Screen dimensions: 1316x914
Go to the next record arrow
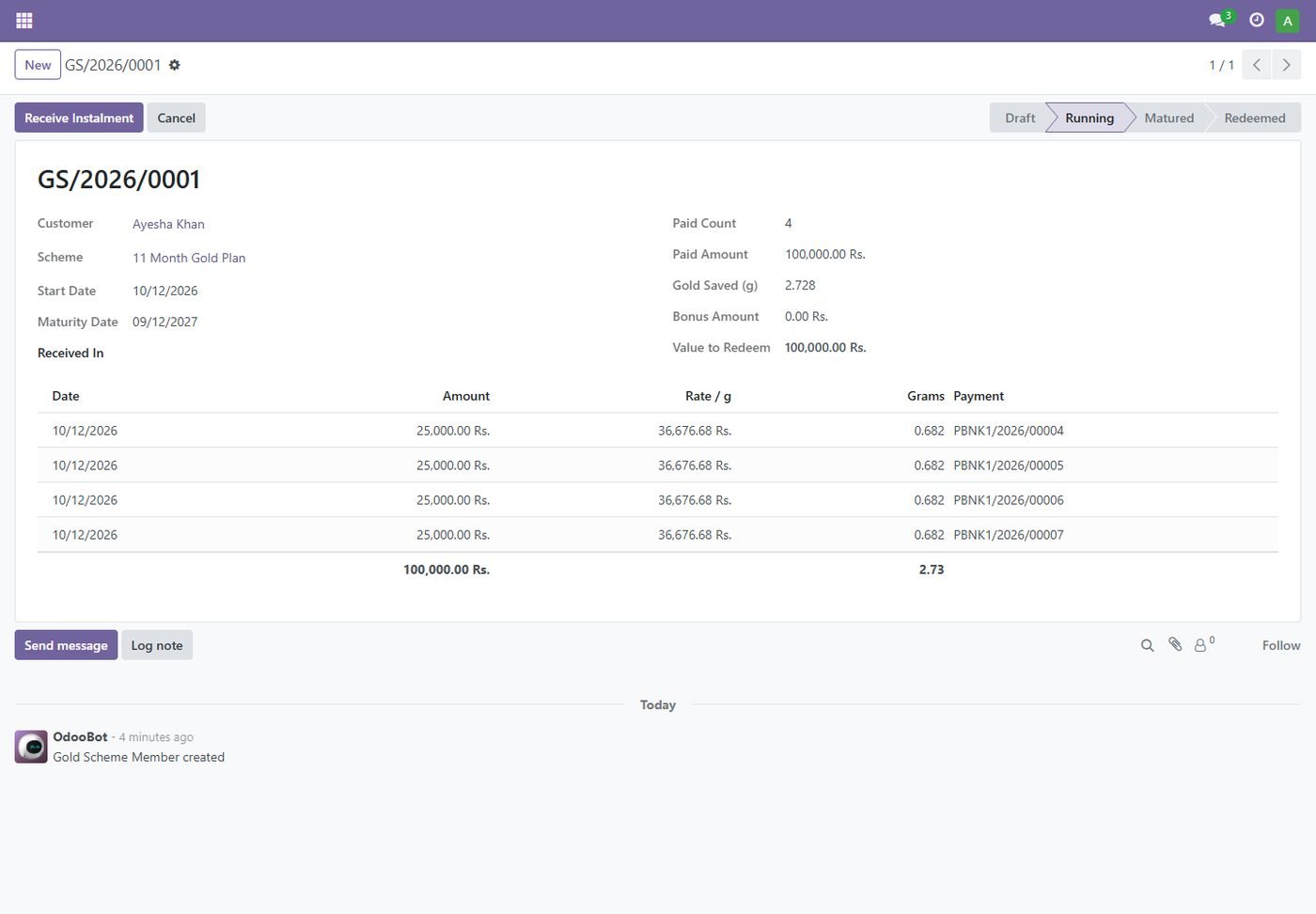[1287, 65]
